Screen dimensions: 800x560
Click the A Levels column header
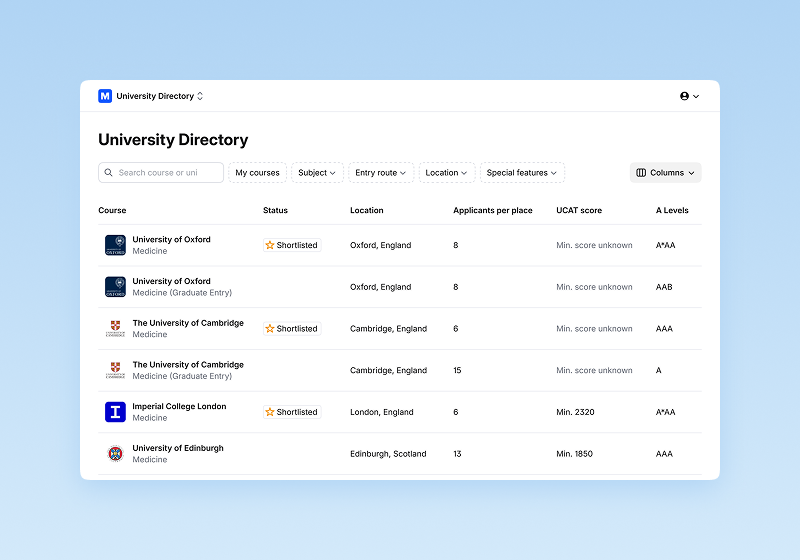(672, 210)
